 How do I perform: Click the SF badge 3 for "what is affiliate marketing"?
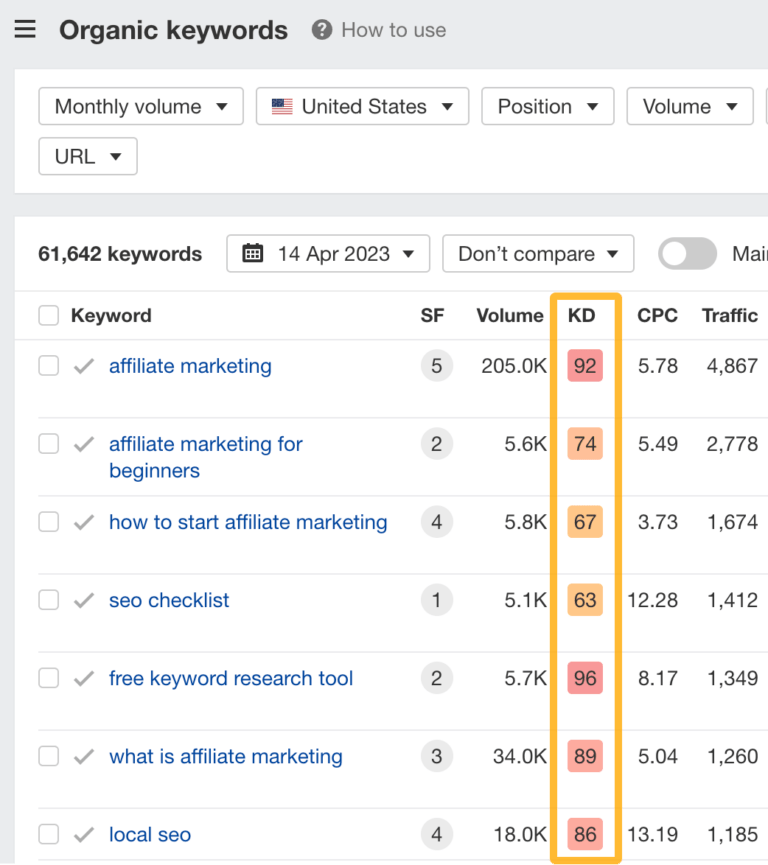tap(436, 756)
